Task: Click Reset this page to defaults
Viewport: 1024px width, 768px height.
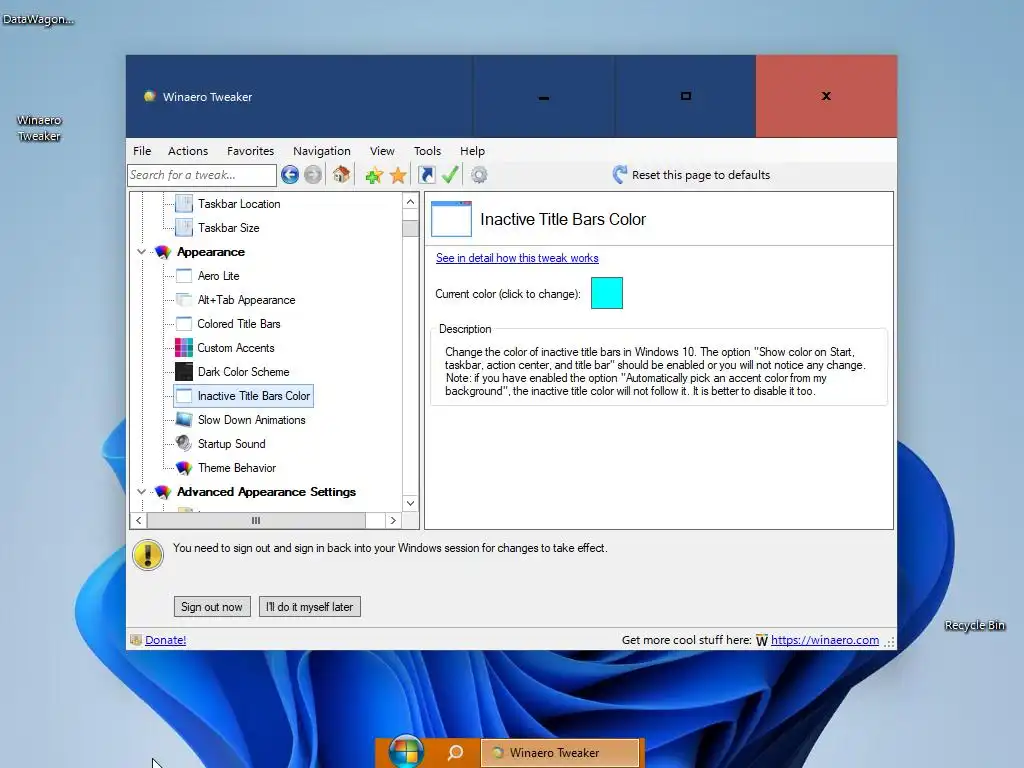Action: coord(701,175)
